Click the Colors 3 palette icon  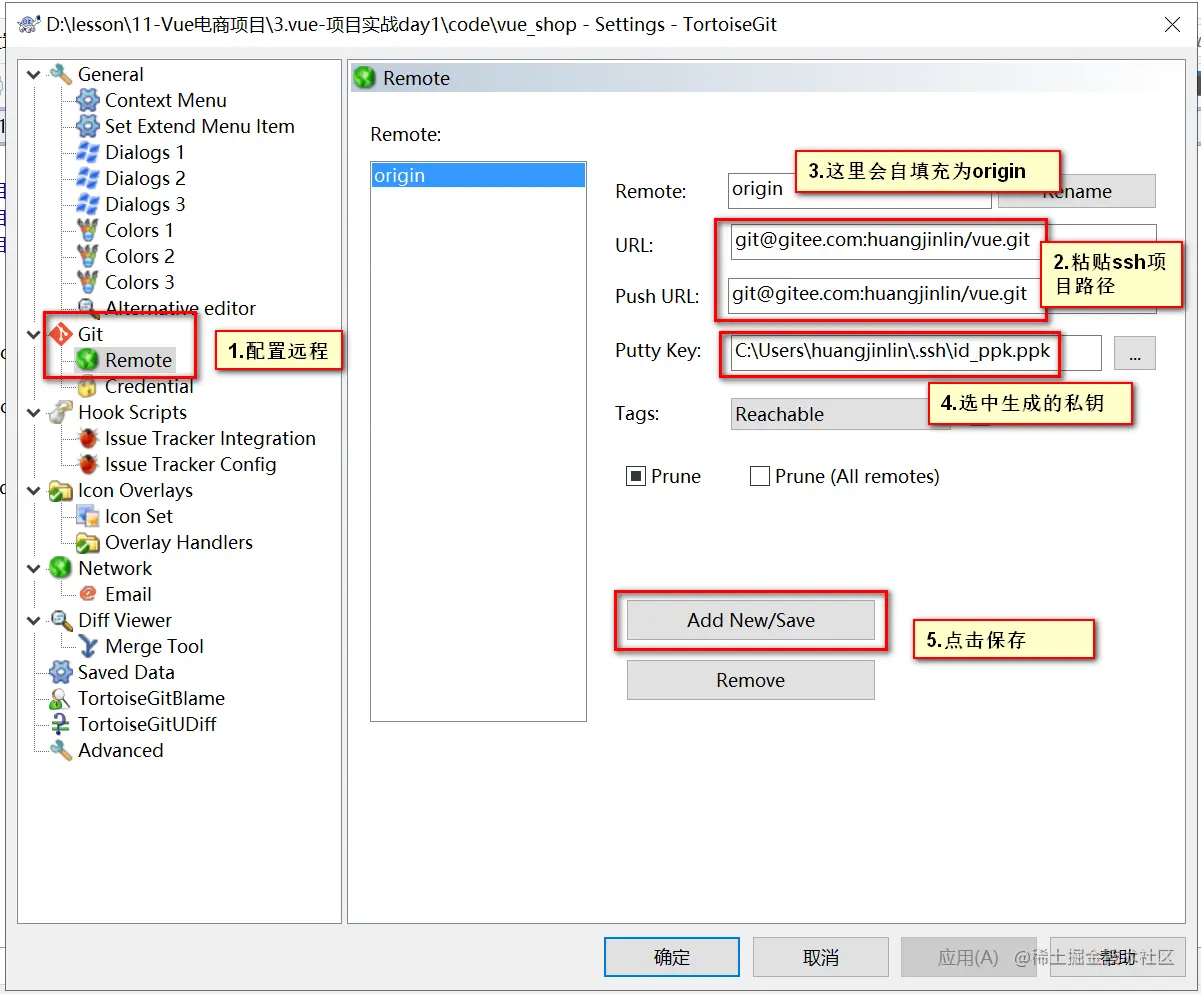coord(88,282)
